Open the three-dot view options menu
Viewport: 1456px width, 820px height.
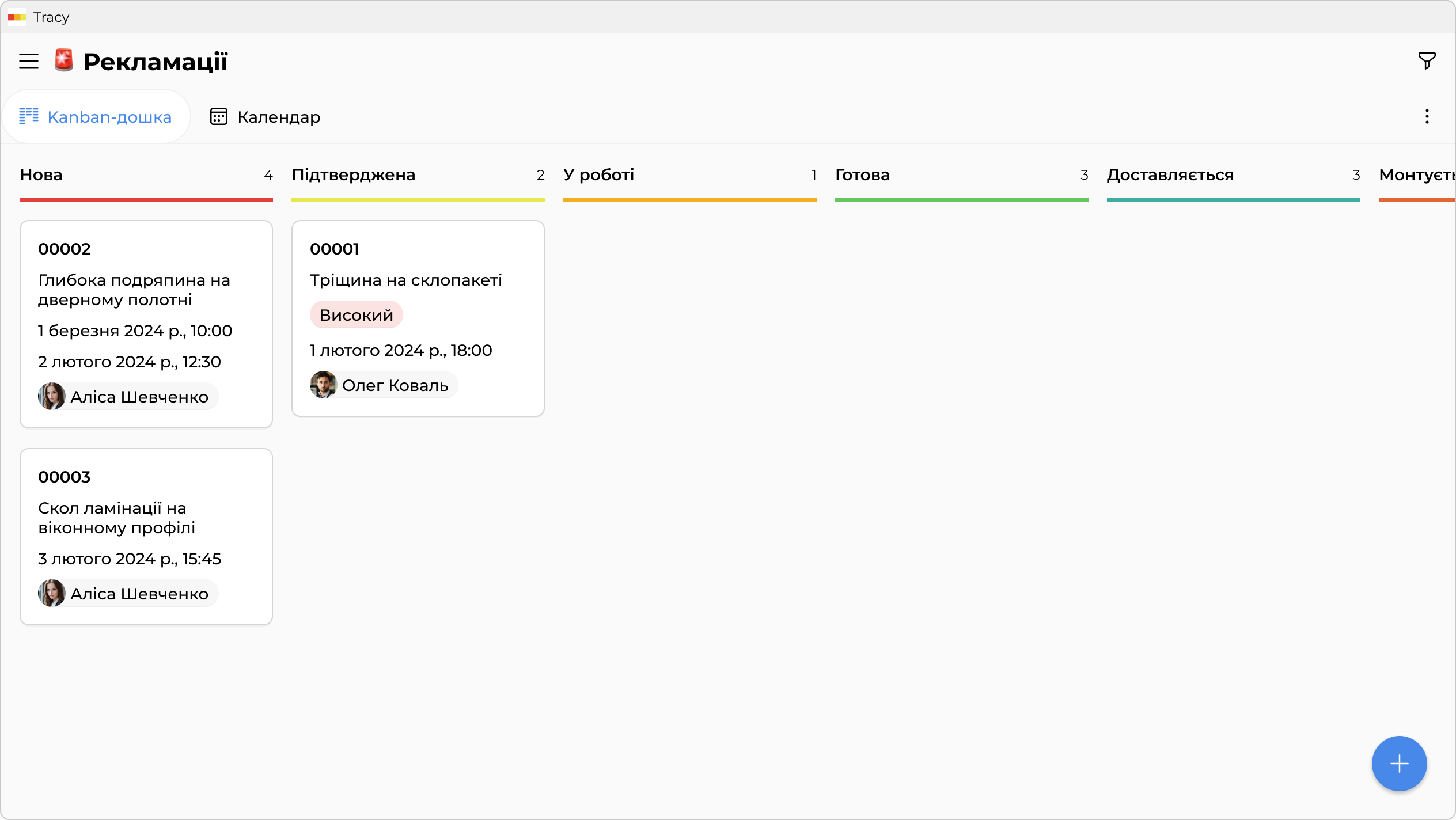coord(1427,116)
